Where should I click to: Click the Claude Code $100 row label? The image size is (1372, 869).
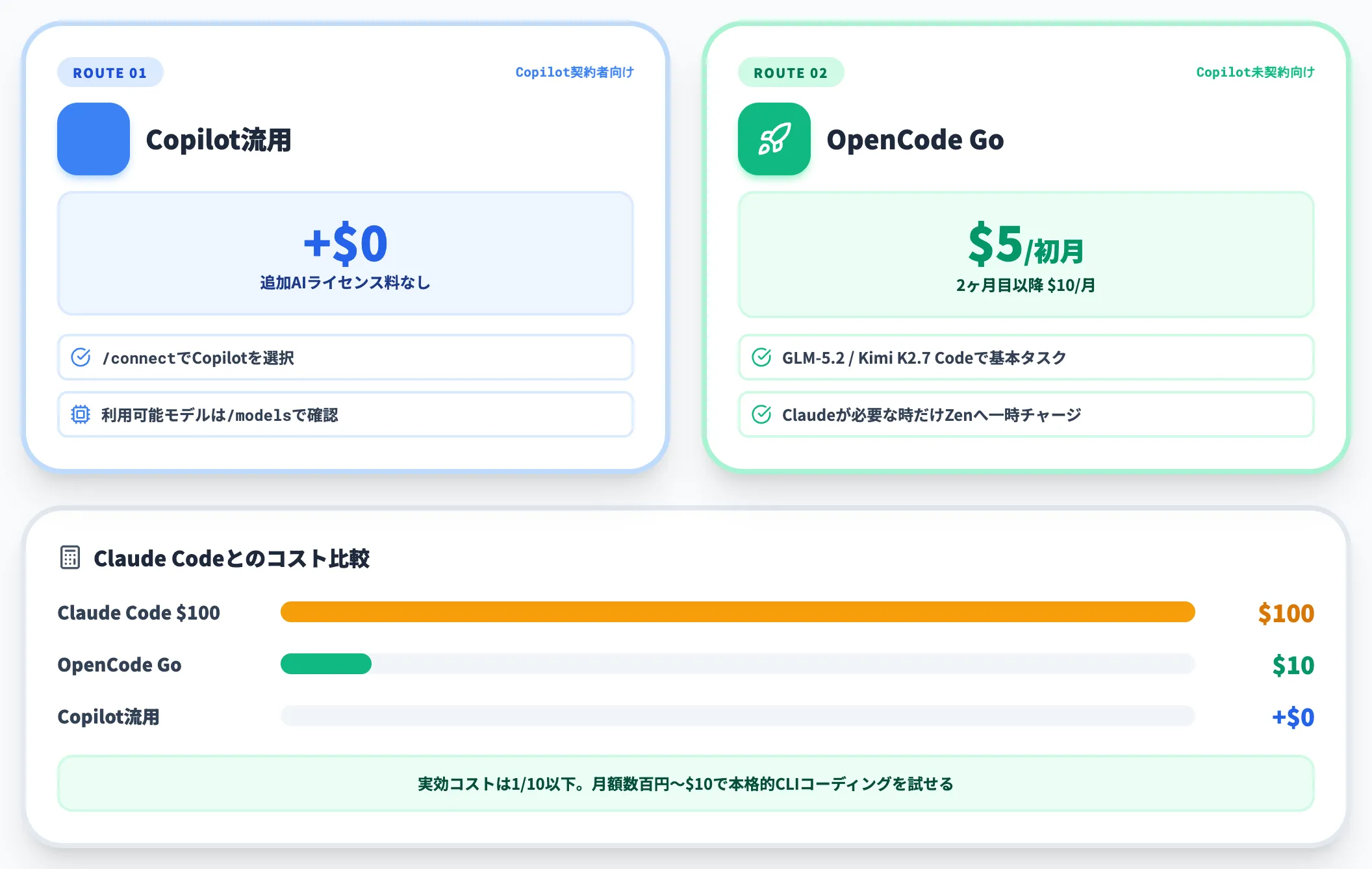[139, 612]
